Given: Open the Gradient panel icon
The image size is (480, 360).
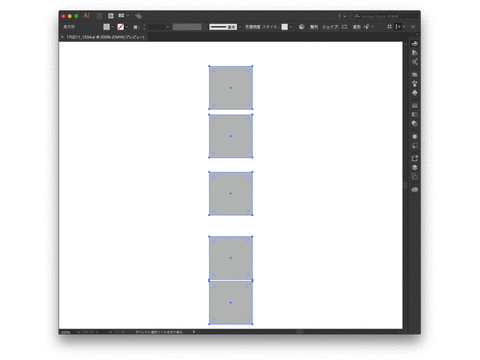Looking at the screenshot, I should pyautogui.click(x=415, y=114).
